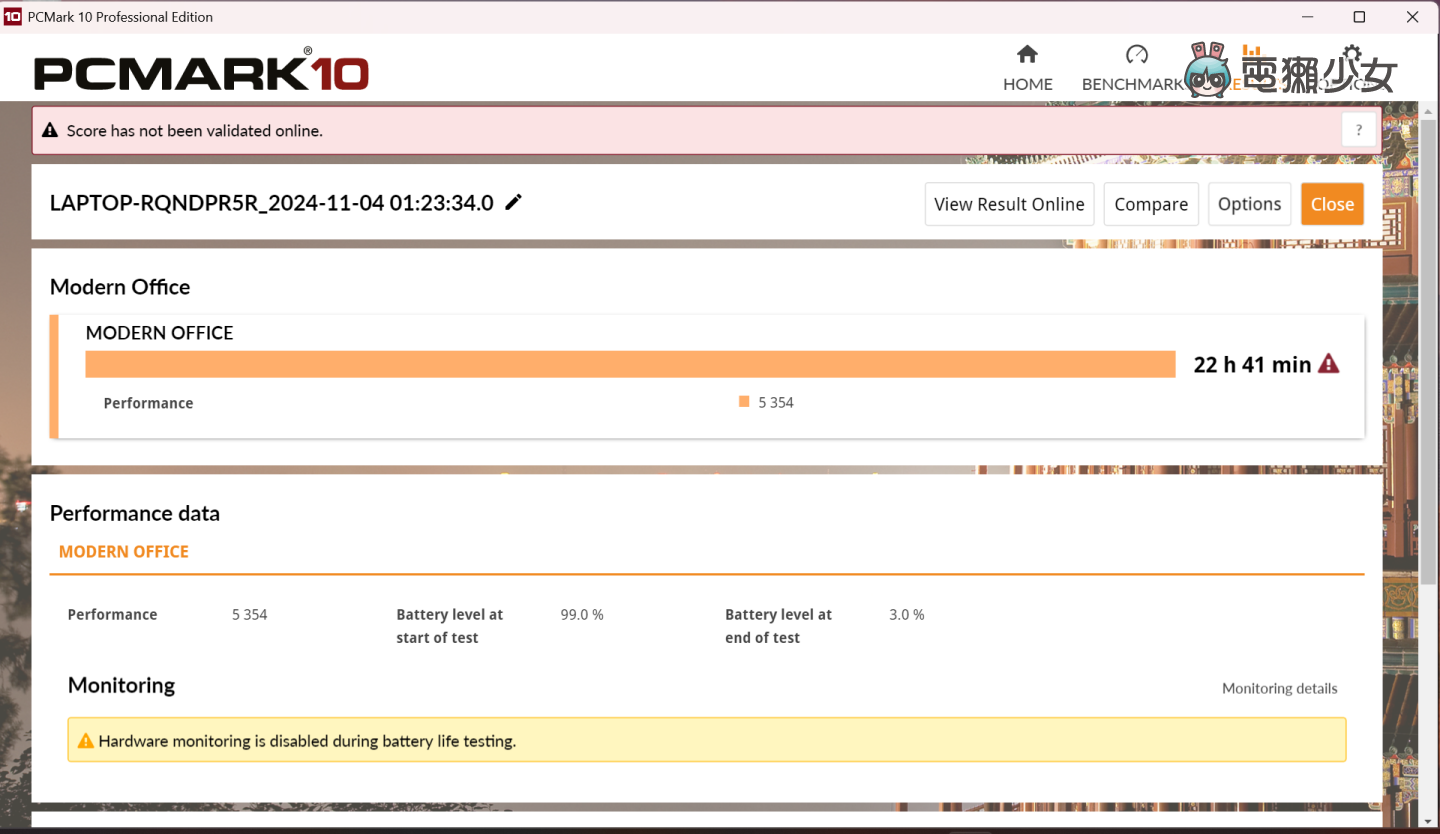Click orange Performance legend swatch
Viewport: 1440px width, 834px height.
[x=744, y=402]
